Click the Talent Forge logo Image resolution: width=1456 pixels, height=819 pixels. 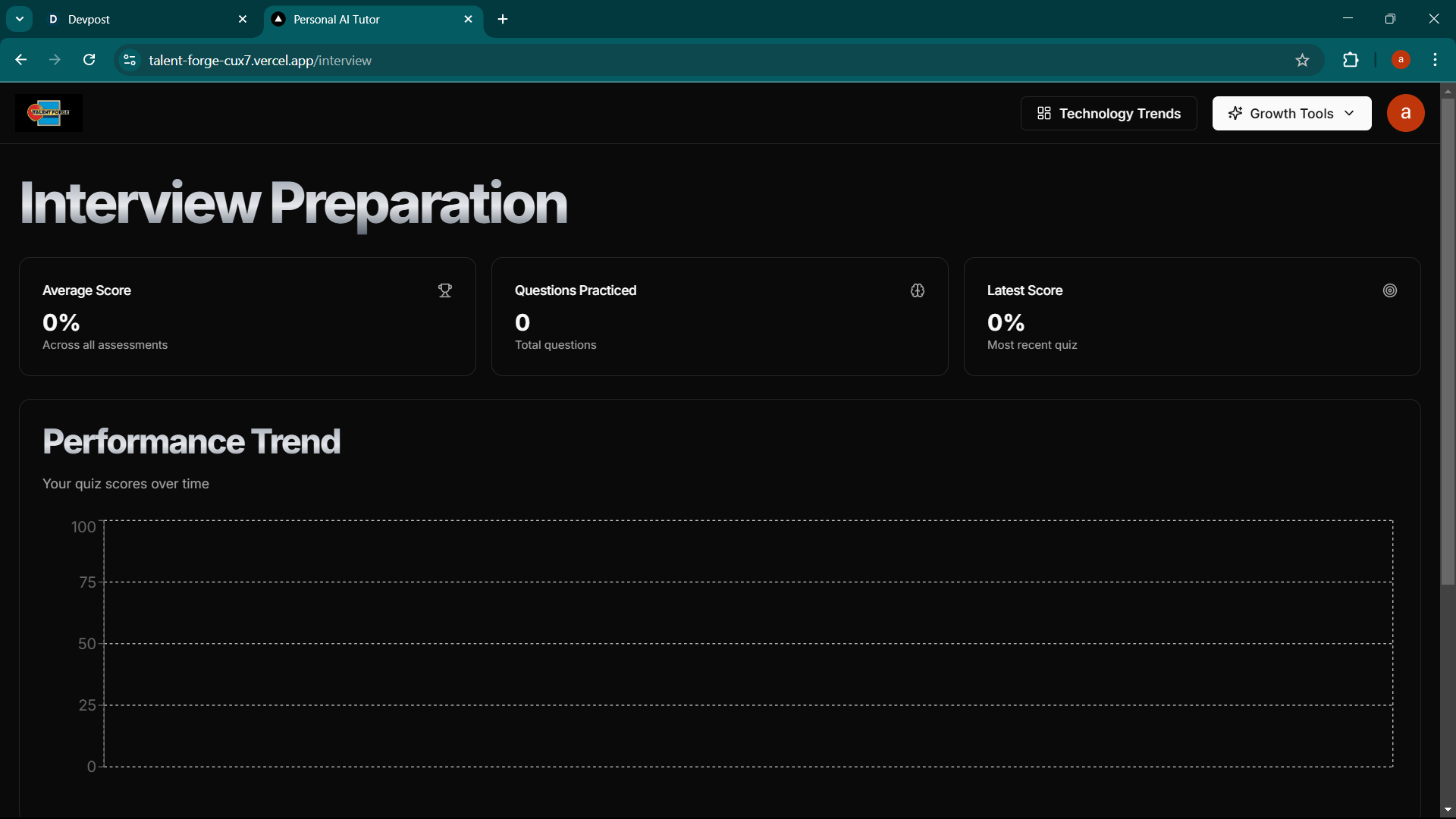49,113
